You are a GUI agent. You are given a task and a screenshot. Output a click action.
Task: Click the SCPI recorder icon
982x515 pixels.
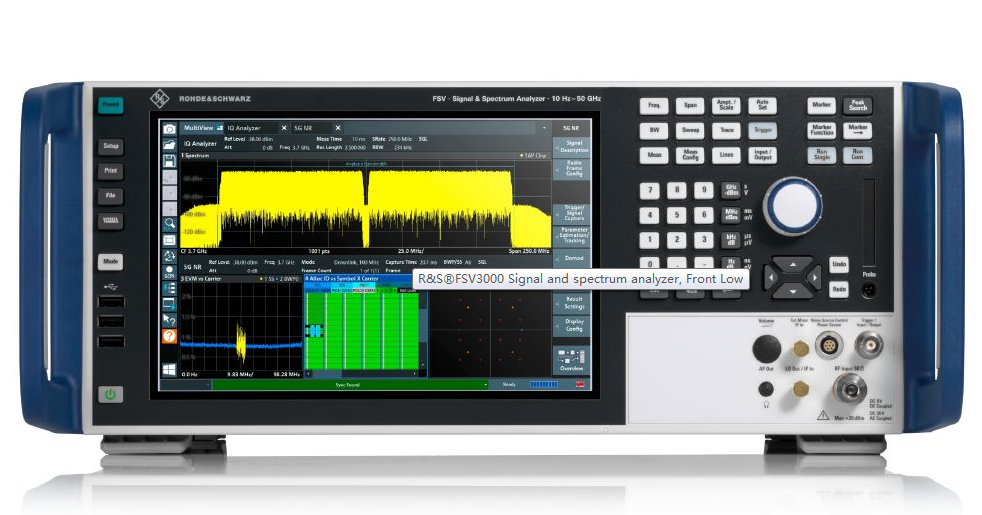point(169,273)
